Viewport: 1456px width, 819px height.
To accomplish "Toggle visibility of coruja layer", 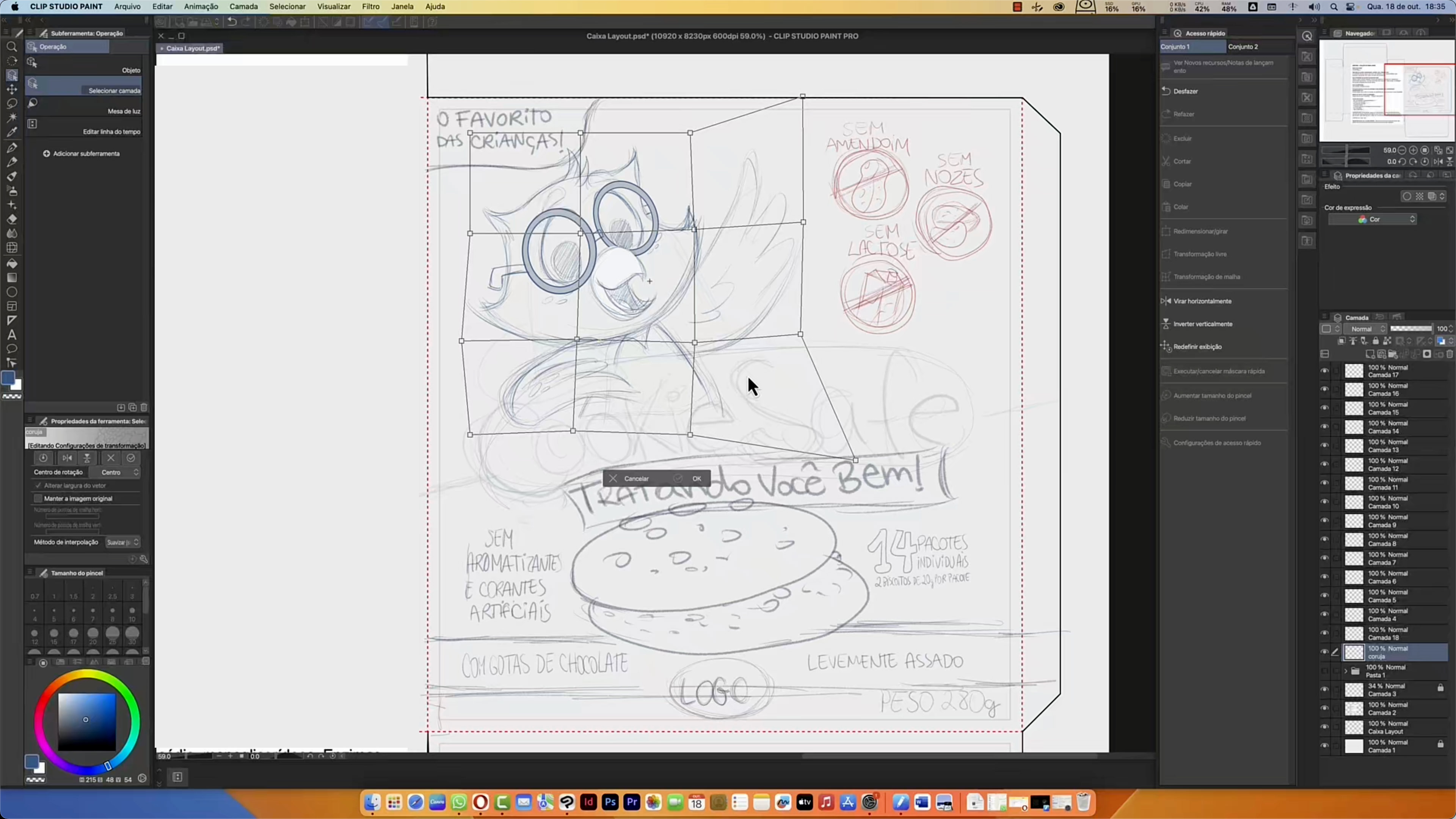I will pyautogui.click(x=1324, y=652).
